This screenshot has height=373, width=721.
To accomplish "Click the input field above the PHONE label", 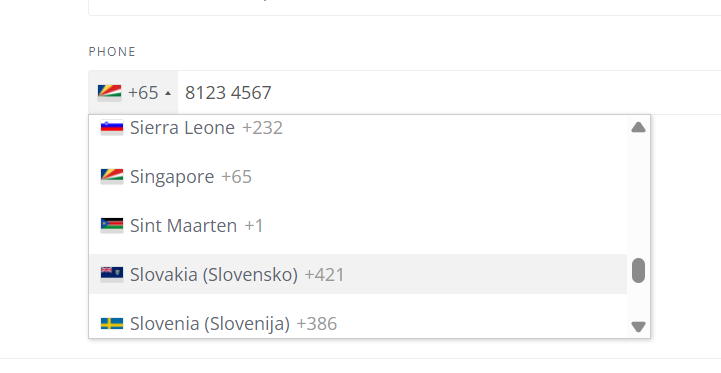I will (405, 7).
